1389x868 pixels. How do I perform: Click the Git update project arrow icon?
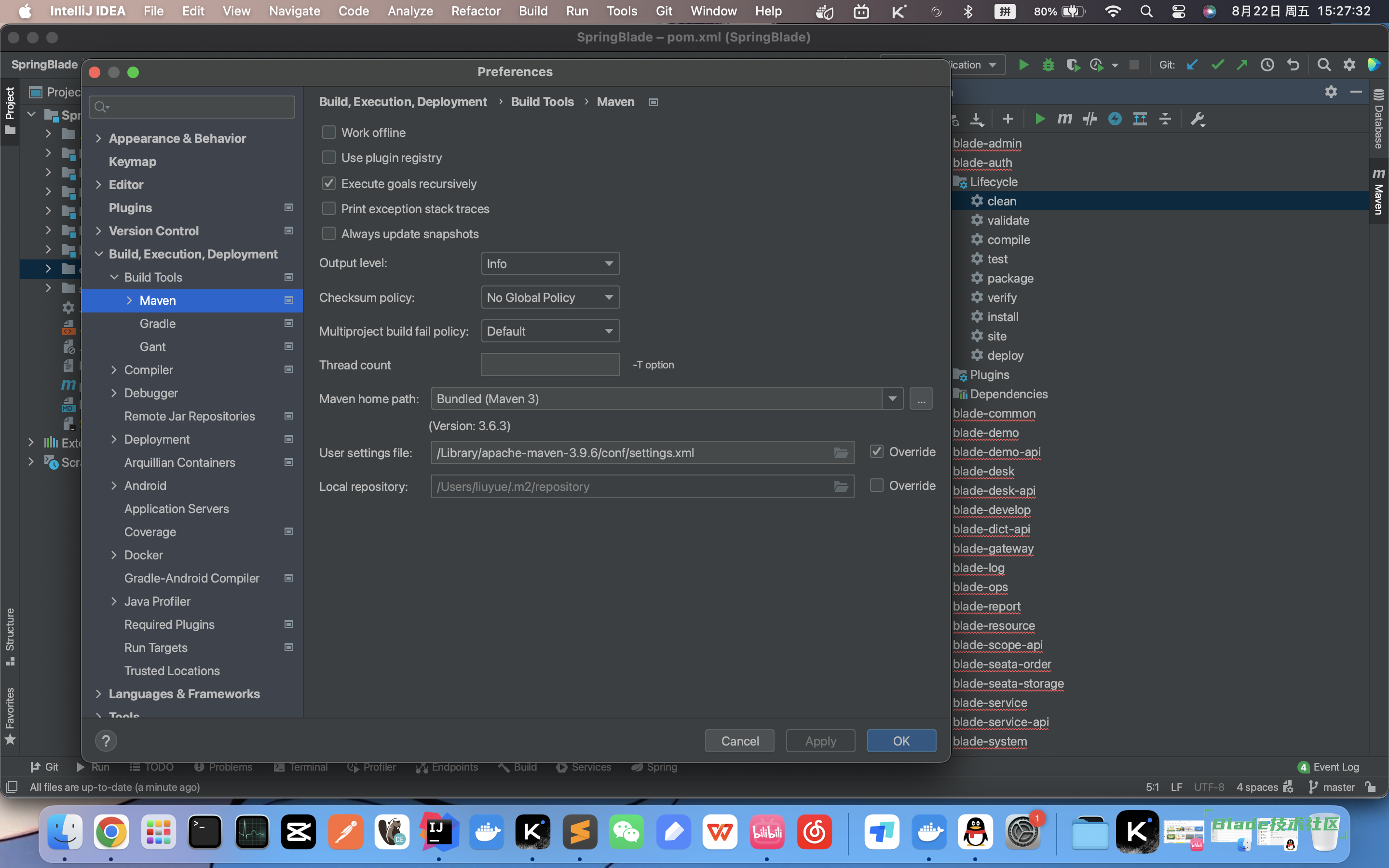tap(1192, 65)
